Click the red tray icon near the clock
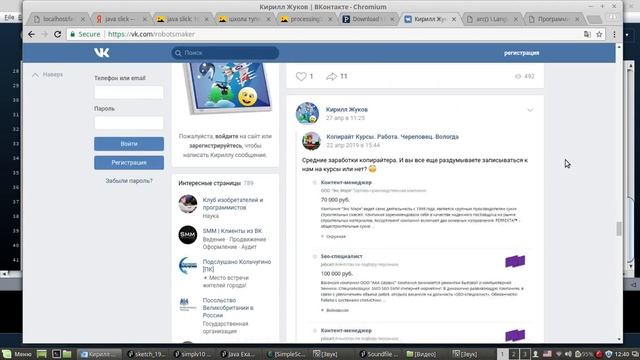640x360 pixels. click(x=599, y=354)
